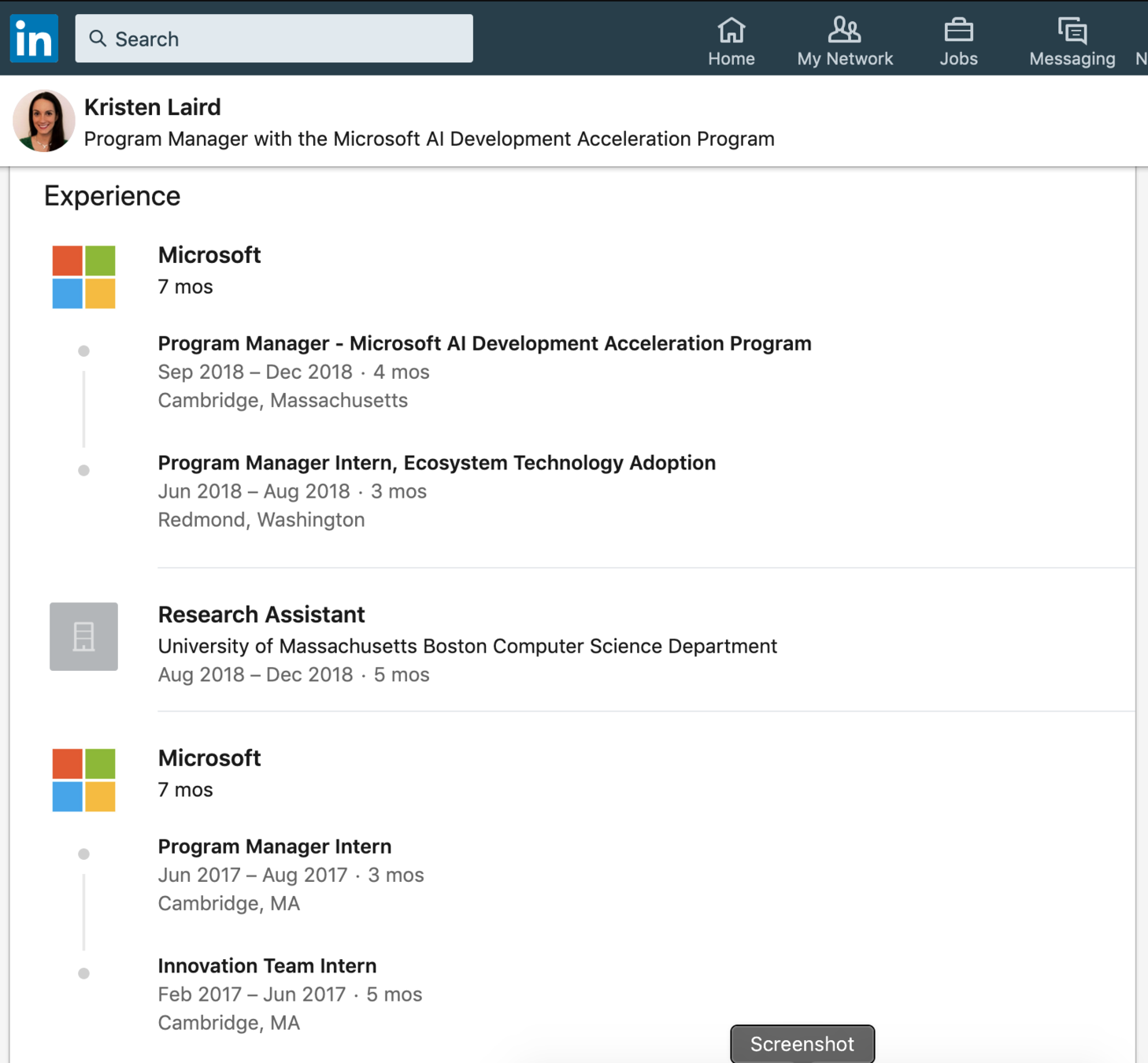Click the LinkedIn logo icon
The image size is (1148, 1063).
(x=34, y=38)
